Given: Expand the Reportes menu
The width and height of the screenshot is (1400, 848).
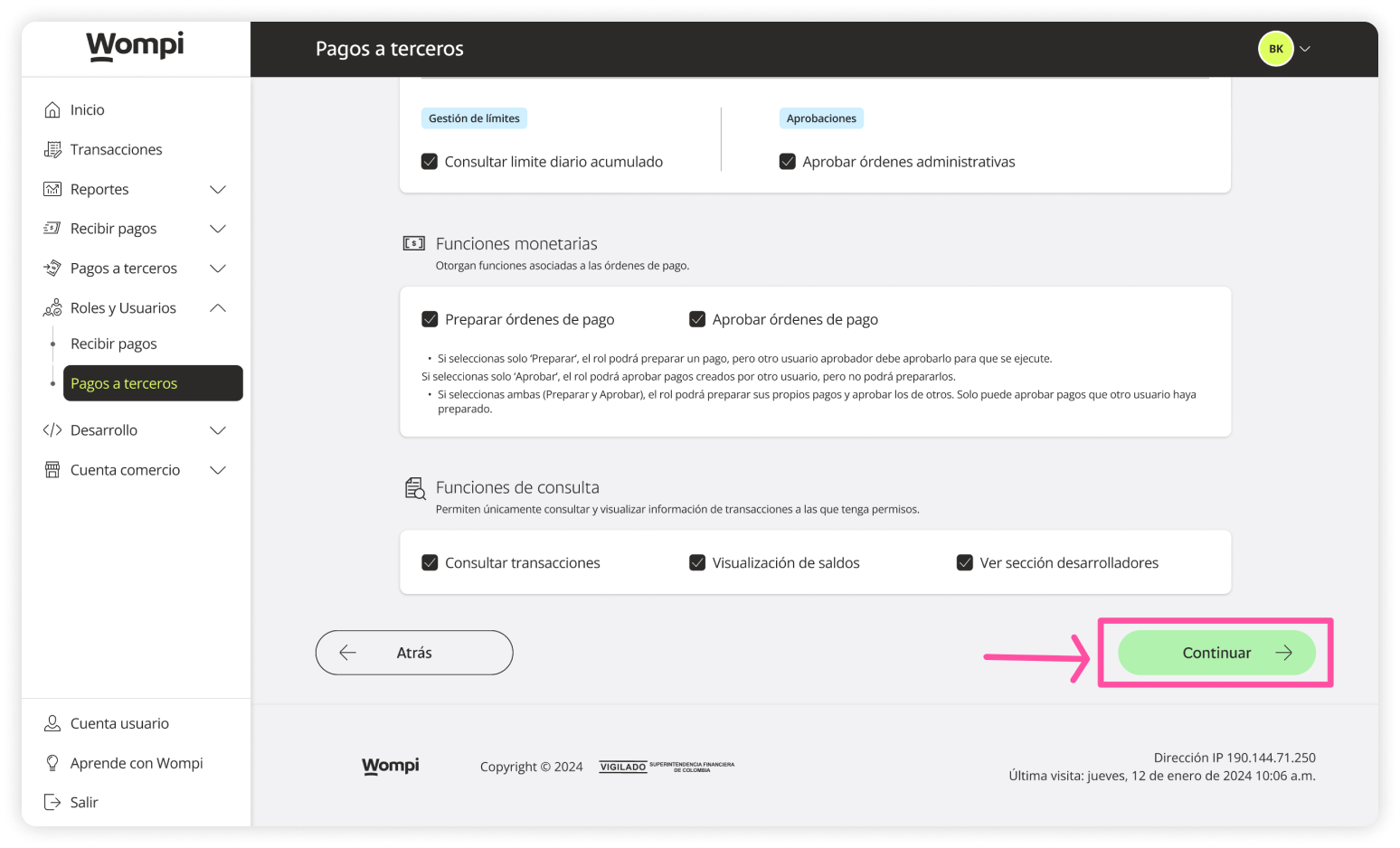Looking at the screenshot, I should tap(218, 189).
